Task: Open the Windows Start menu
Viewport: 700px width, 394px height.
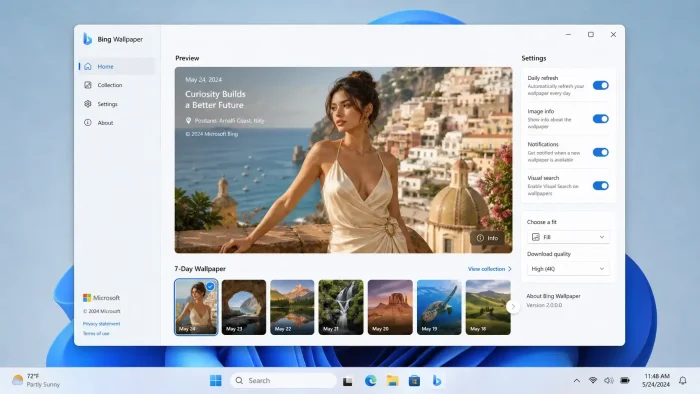Action: [216, 381]
